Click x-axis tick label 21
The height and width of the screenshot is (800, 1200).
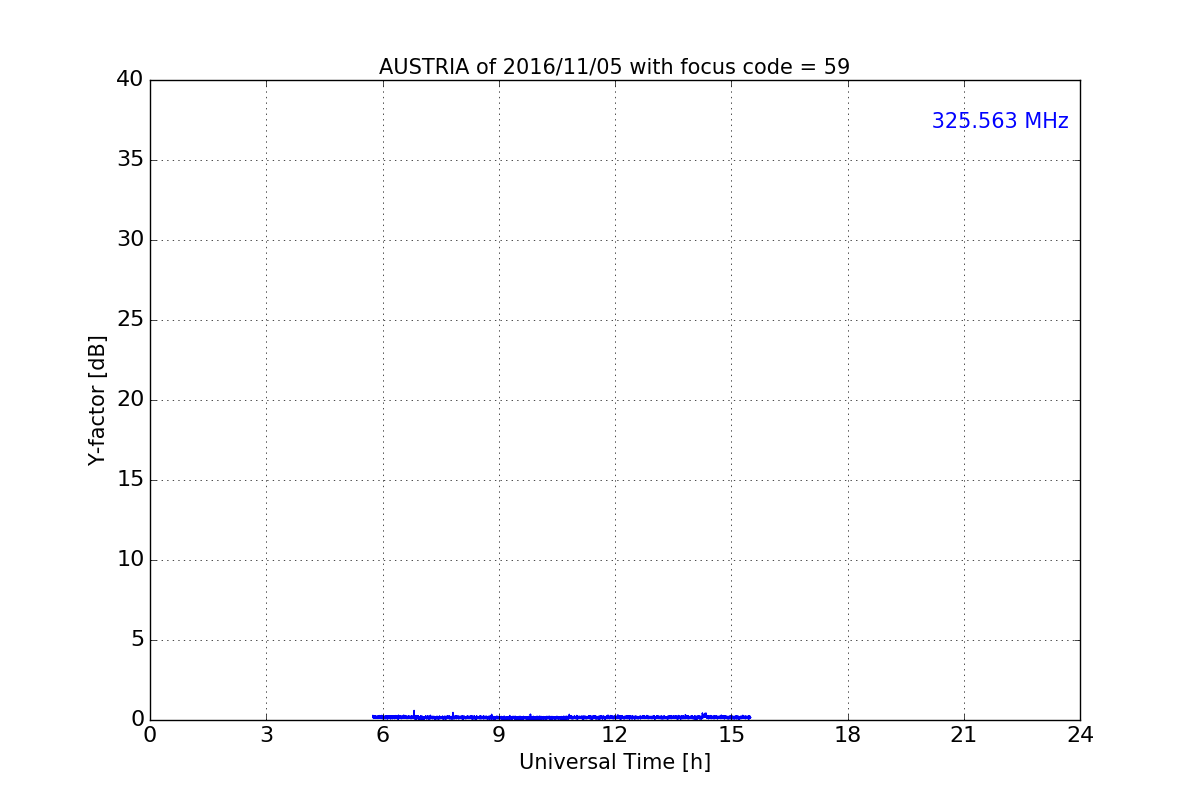pos(963,735)
